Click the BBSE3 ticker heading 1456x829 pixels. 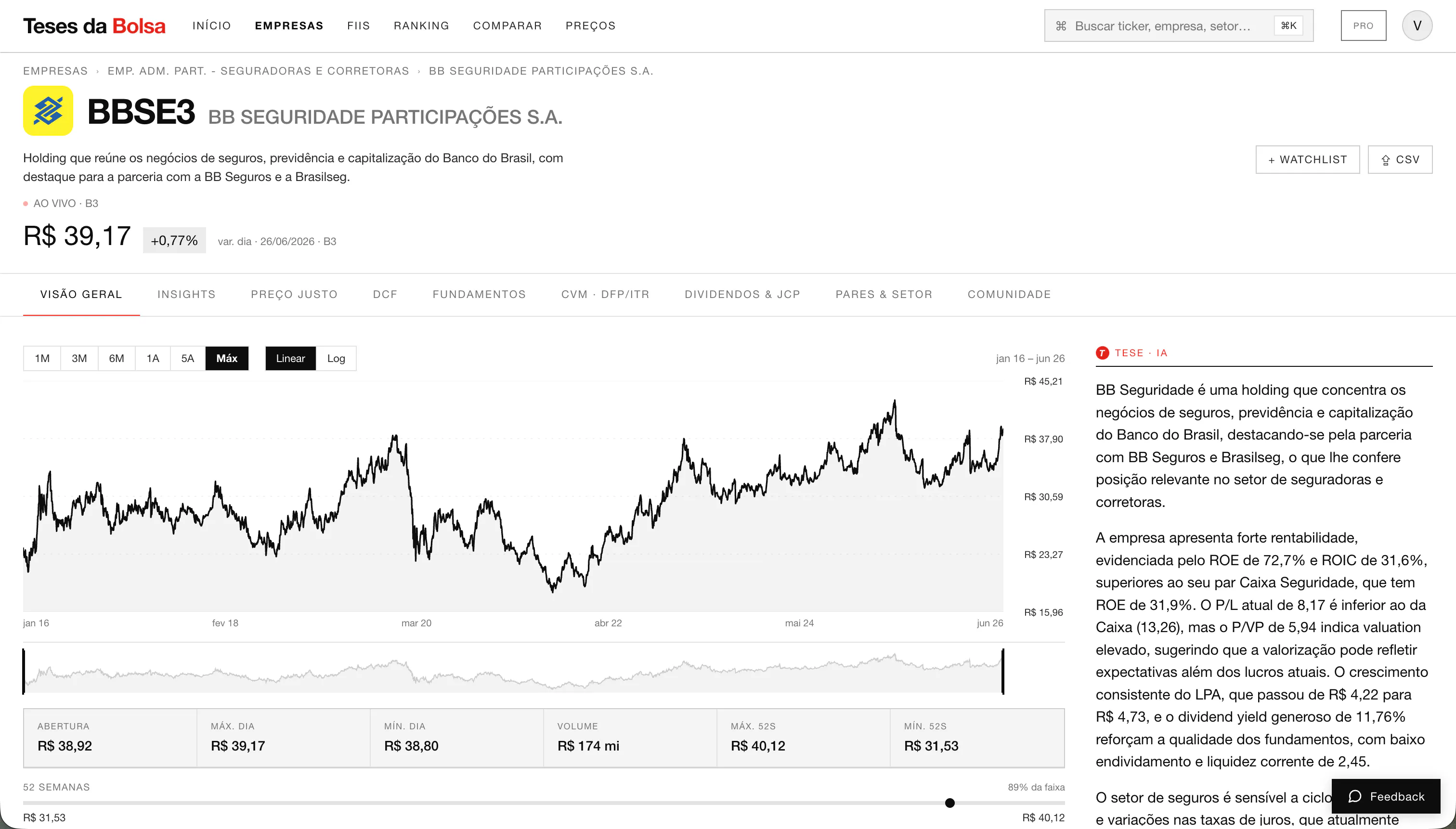(x=141, y=111)
